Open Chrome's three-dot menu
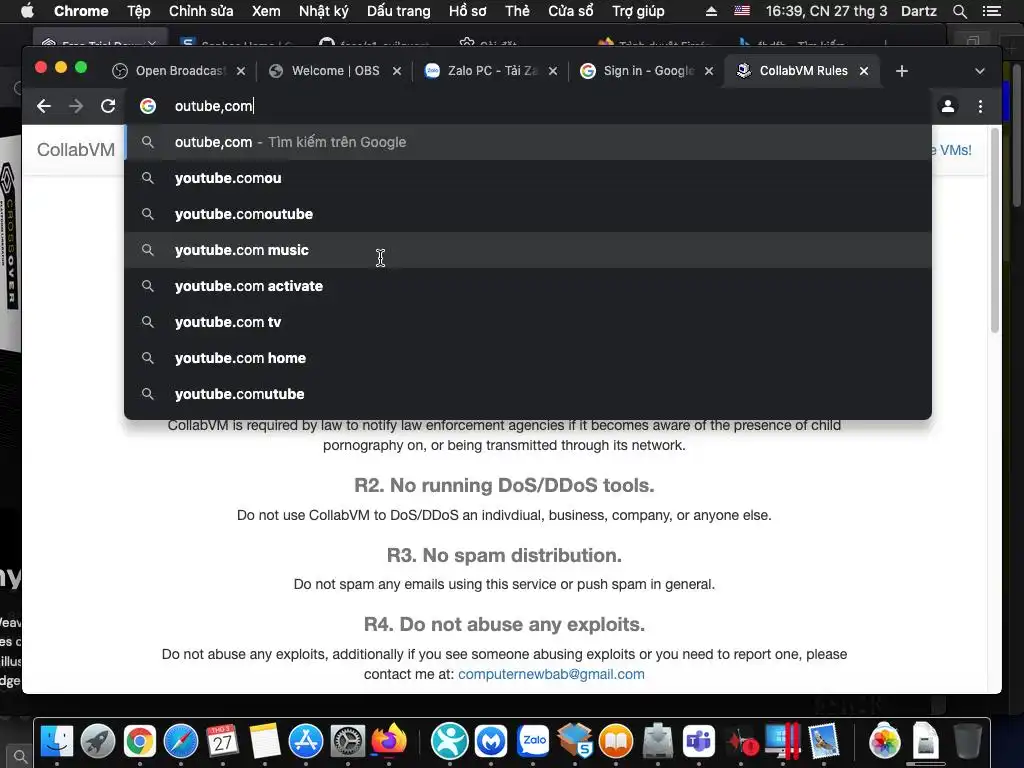The width and height of the screenshot is (1024, 768). click(x=980, y=106)
